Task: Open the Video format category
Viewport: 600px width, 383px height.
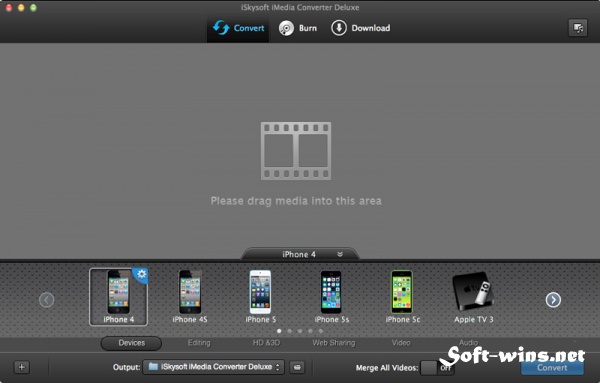Action: pos(401,343)
